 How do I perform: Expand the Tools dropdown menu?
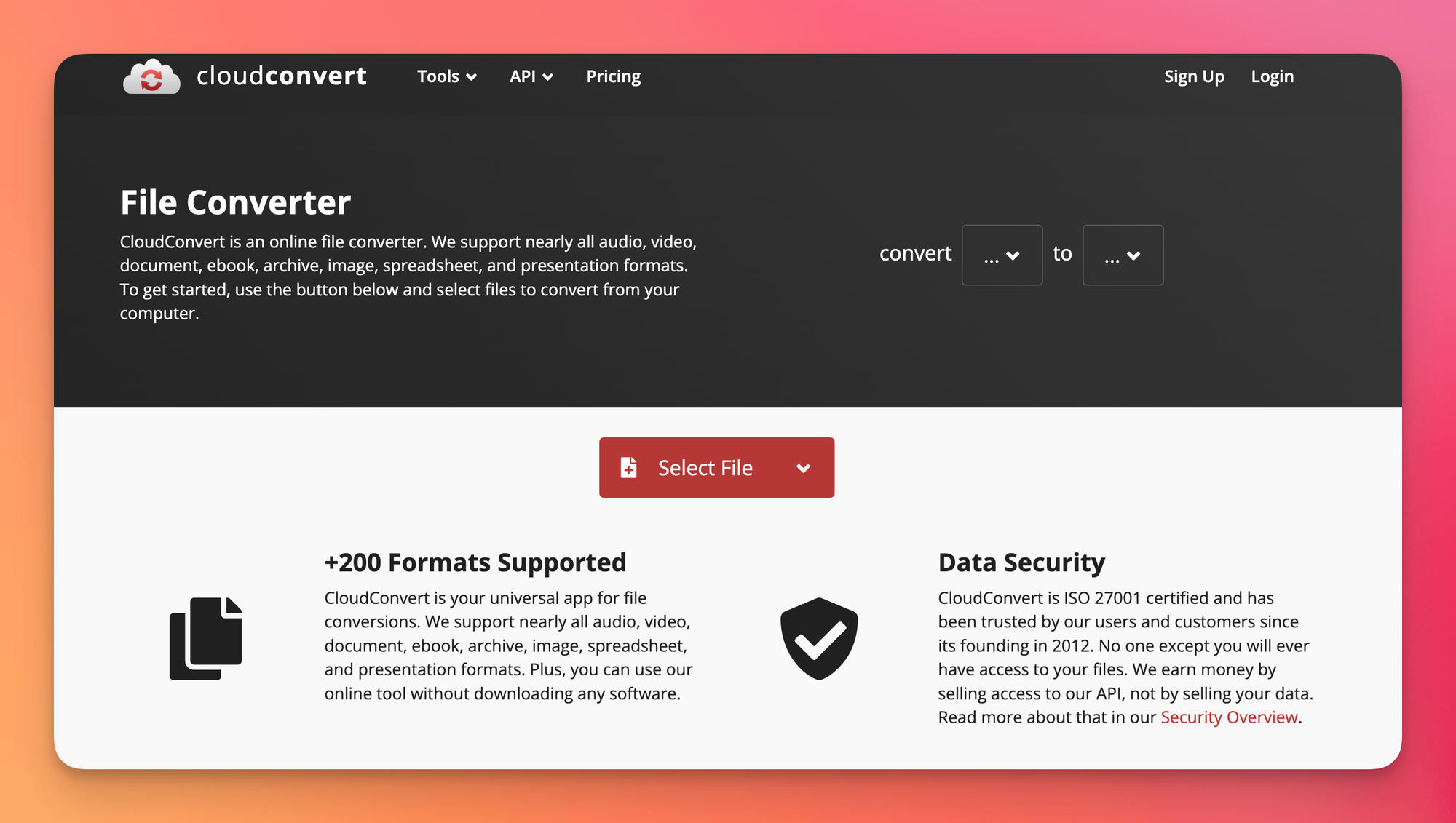click(446, 76)
